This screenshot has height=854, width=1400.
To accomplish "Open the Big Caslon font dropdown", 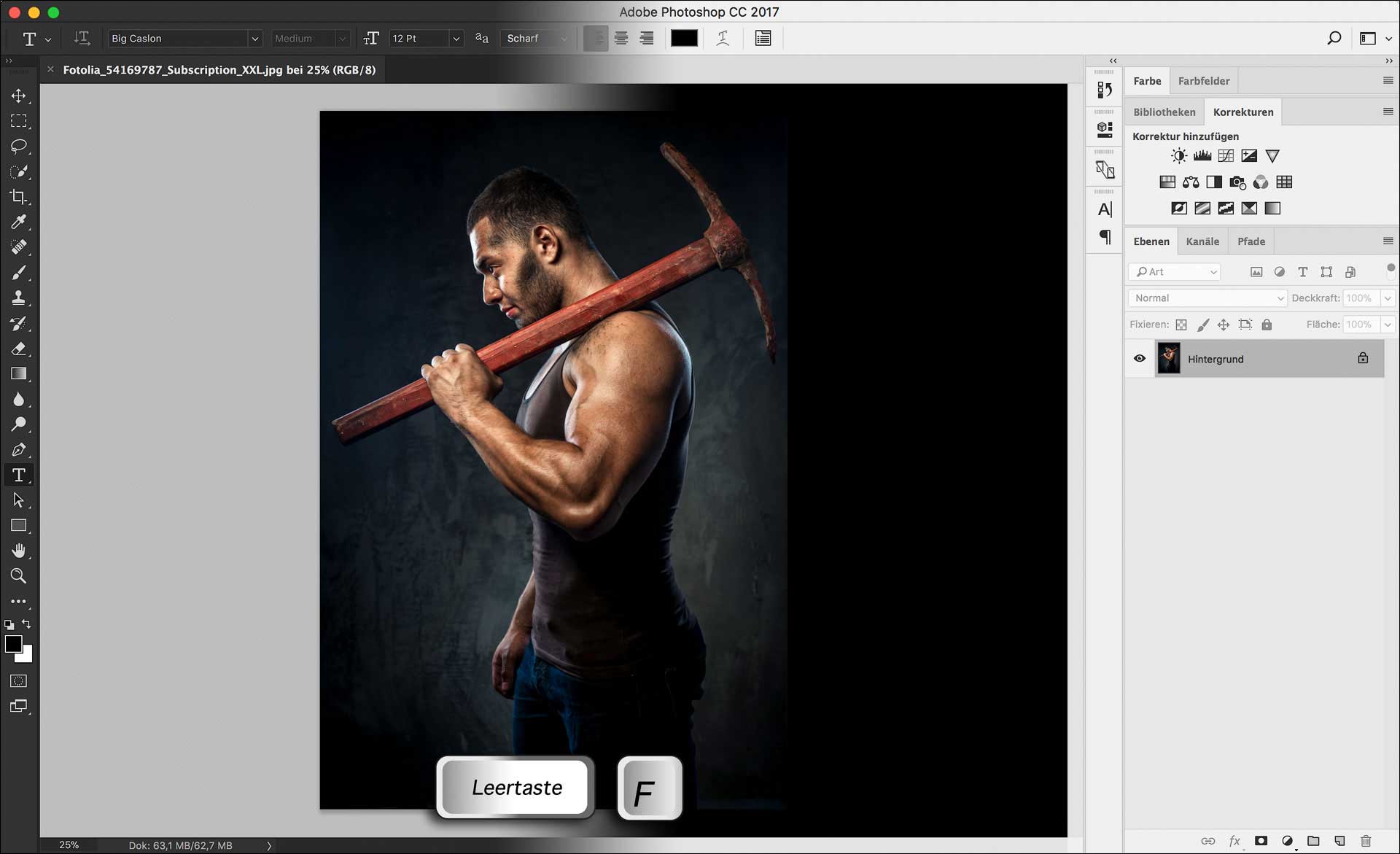I will pos(254,39).
